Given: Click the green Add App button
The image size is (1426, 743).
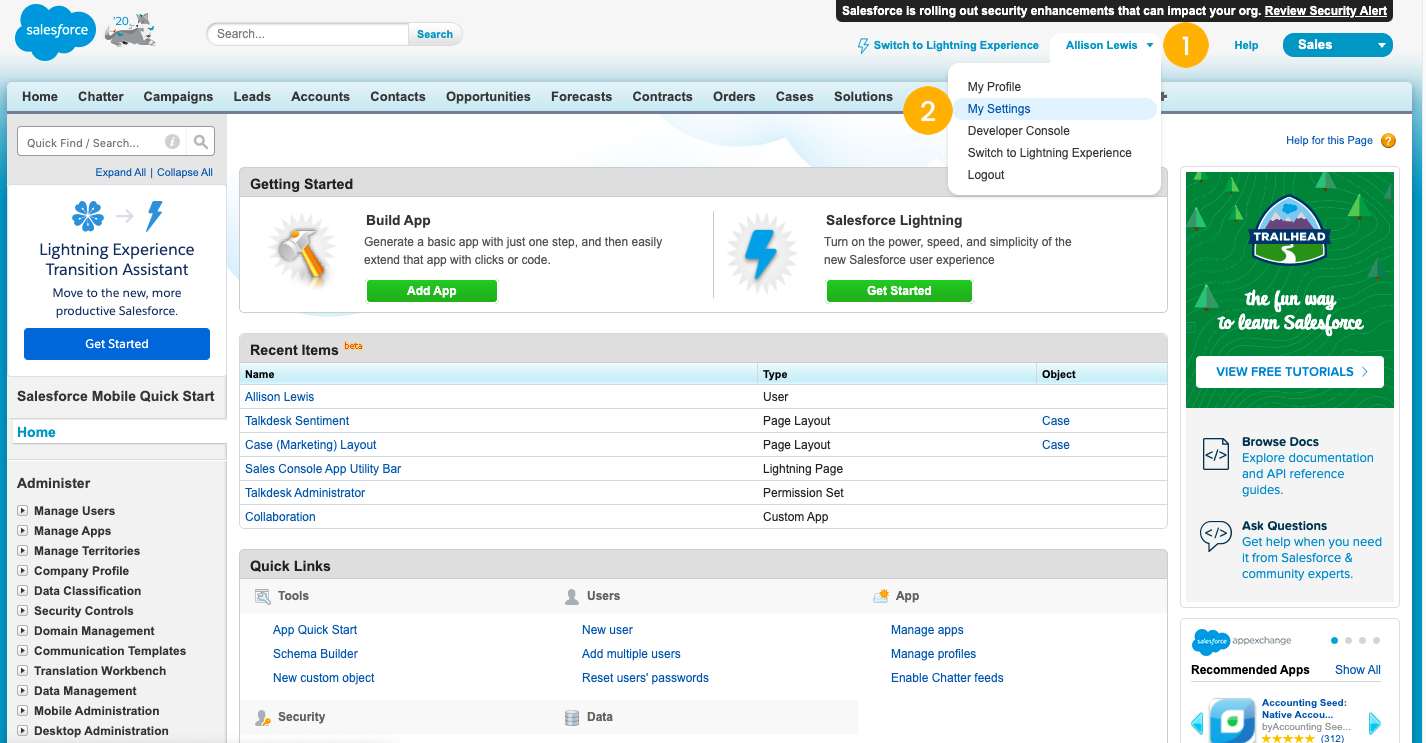Looking at the screenshot, I should tap(432, 291).
